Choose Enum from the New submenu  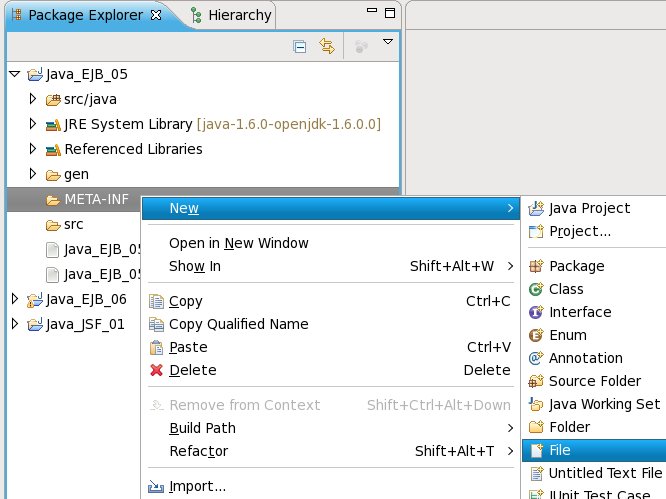point(567,335)
